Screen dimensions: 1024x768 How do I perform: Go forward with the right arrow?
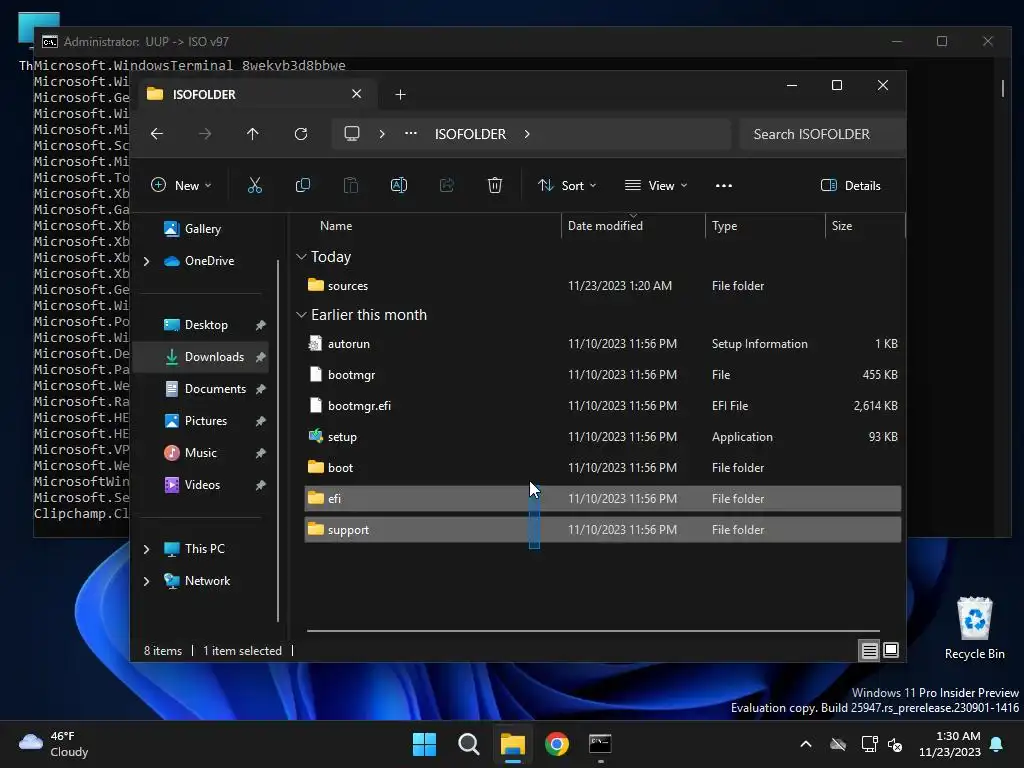pyautogui.click(x=205, y=134)
